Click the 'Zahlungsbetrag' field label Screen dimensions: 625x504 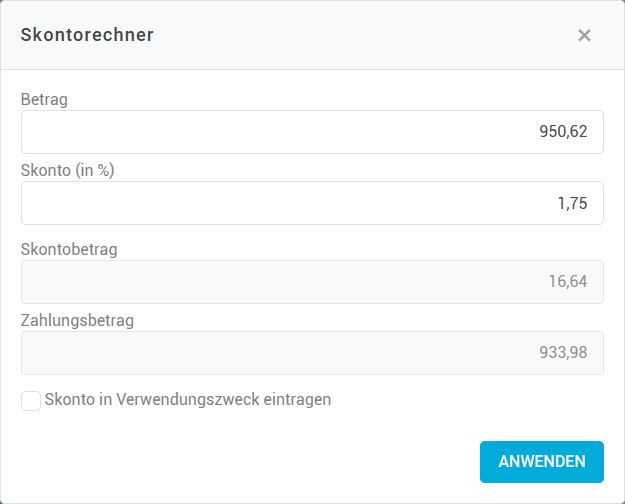point(77,321)
